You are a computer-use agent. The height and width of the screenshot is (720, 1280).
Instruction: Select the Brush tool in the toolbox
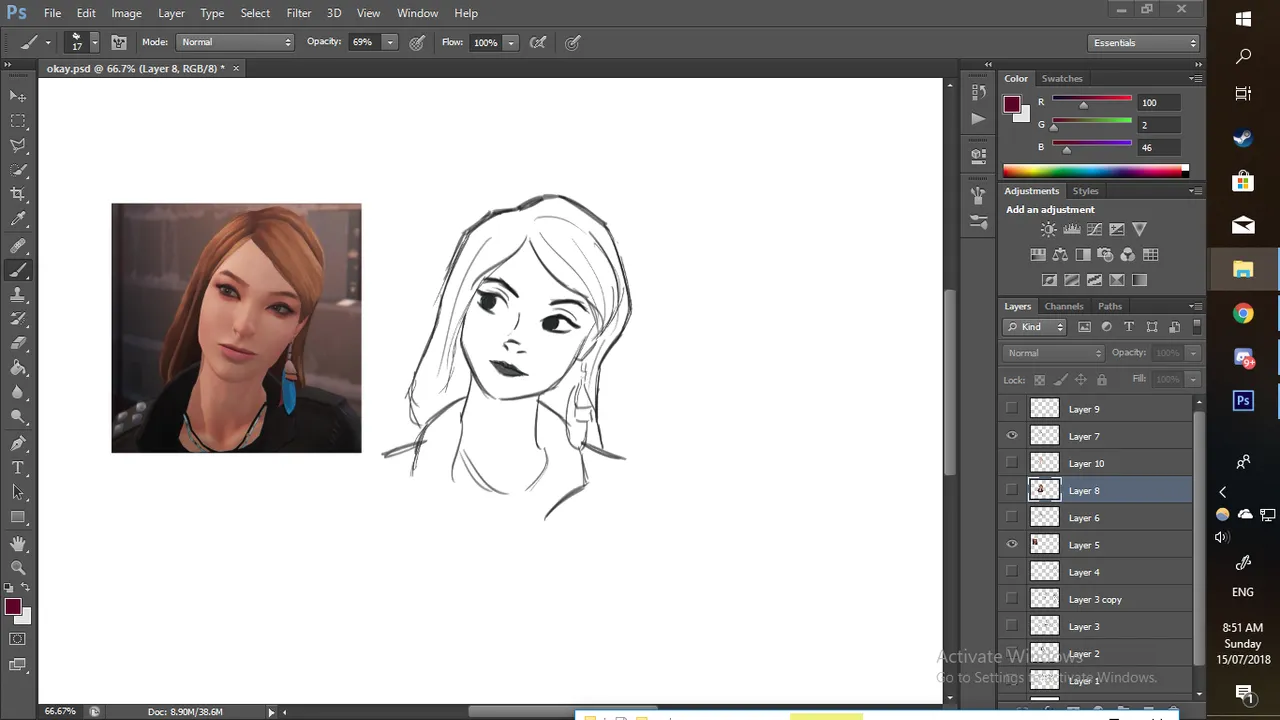[x=18, y=271]
